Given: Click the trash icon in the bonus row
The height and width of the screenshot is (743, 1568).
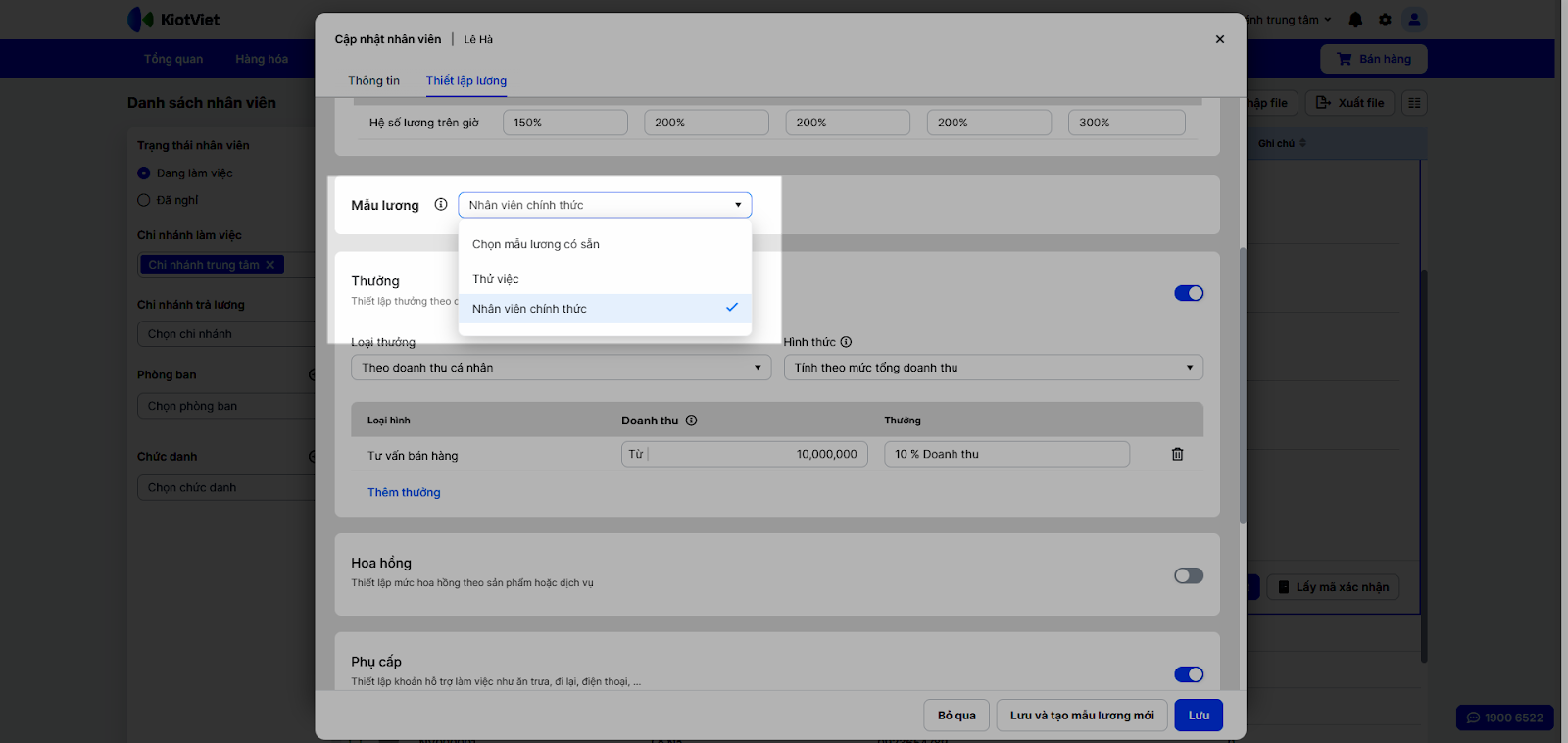Looking at the screenshot, I should [1177, 454].
